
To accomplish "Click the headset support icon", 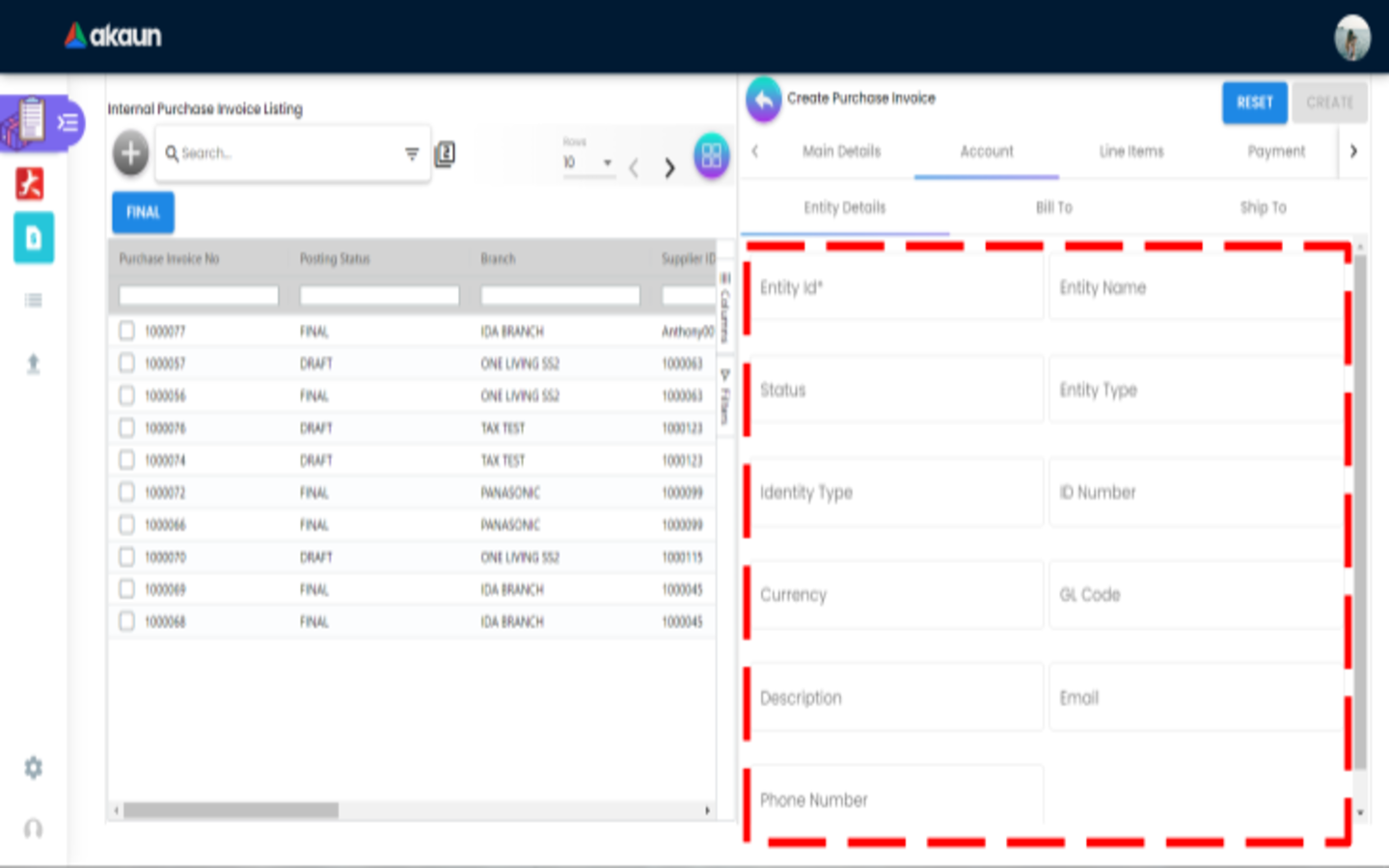I will click(33, 828).
